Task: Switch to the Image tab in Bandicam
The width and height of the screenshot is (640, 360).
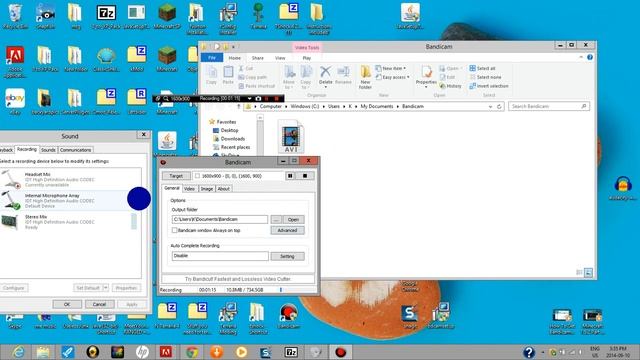Action: click(x=207, y=189)
